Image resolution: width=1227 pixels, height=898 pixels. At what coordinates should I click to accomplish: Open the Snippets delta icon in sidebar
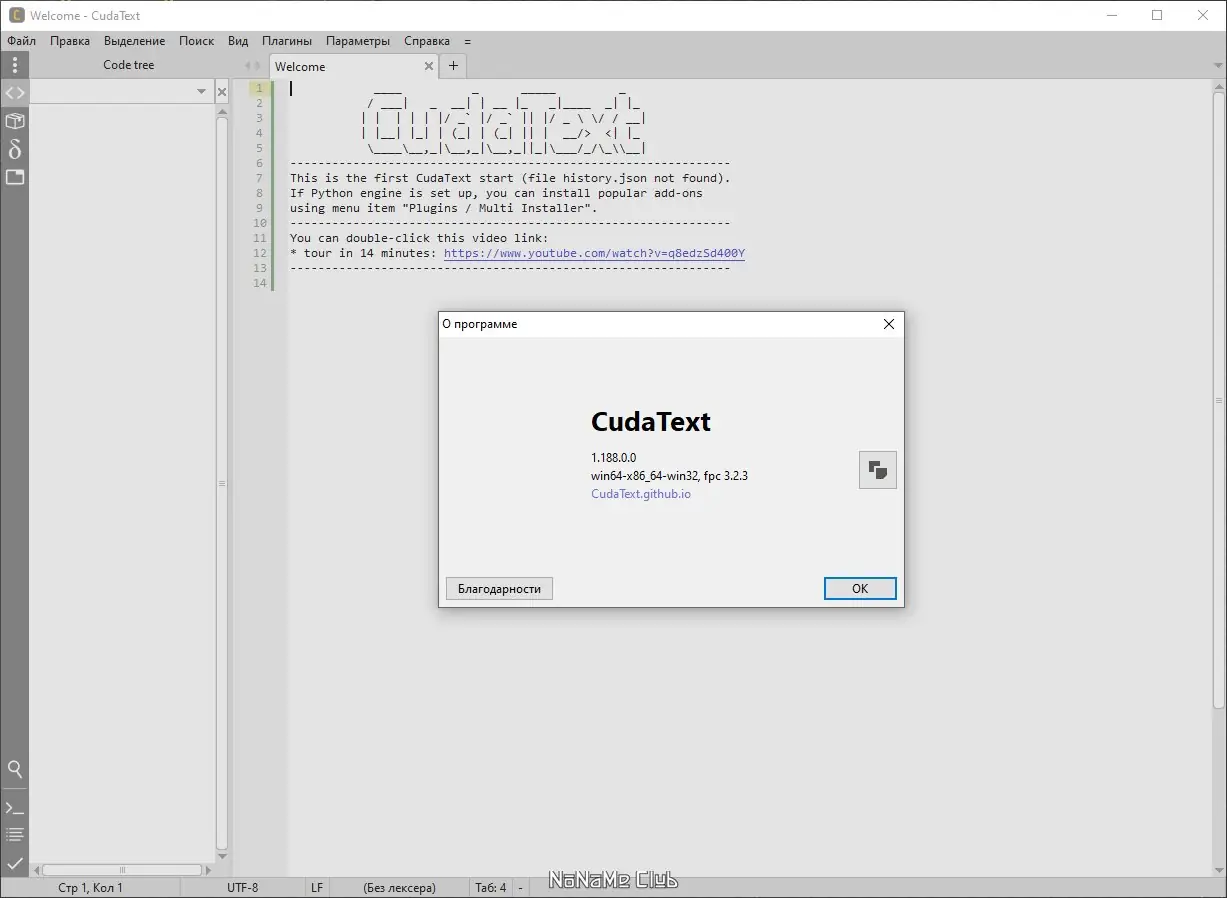coord(14,149)
